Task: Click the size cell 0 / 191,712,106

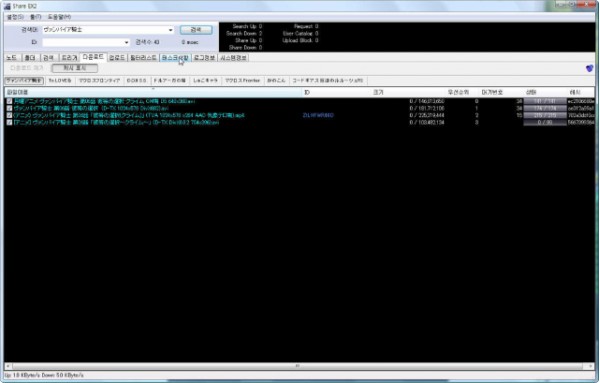Action: click(x=427, y=108)
